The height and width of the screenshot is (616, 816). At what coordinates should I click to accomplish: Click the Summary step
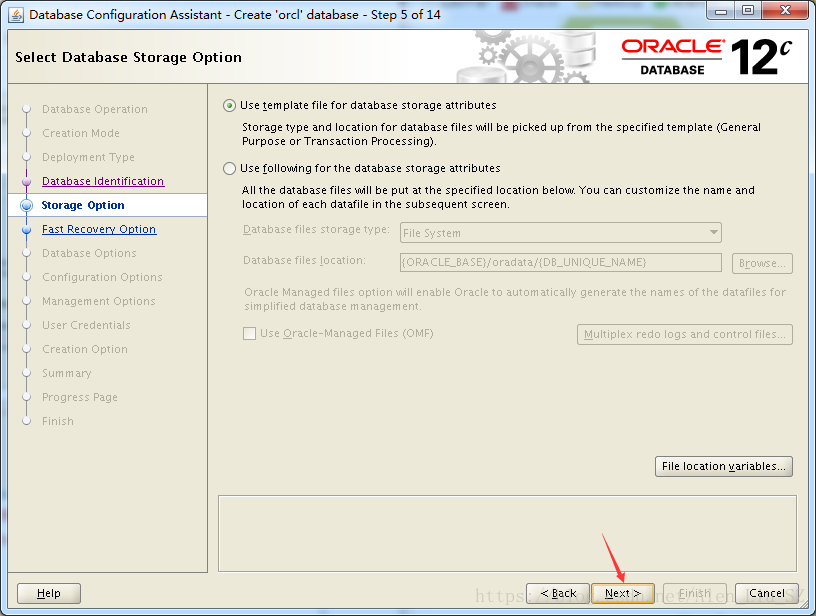click(x=67, y=373)
